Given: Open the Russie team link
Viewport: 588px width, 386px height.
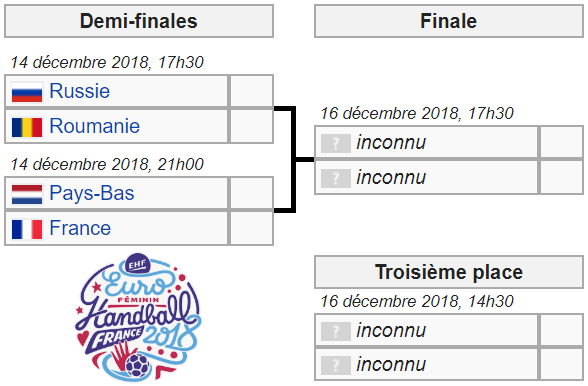Looking at the screenshot, I should (80, 91).
